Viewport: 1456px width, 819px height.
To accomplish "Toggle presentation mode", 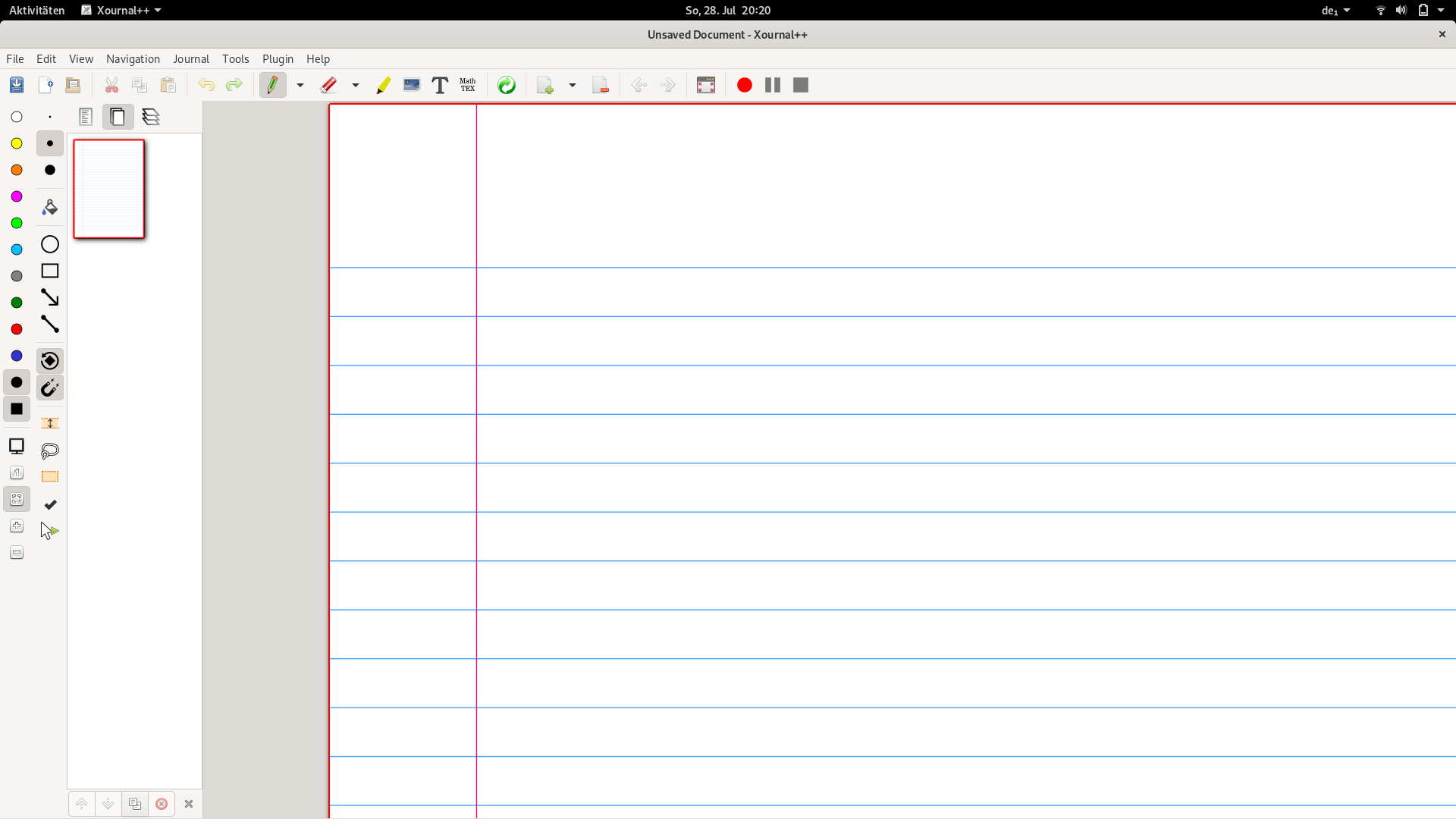I will (706, 85).
